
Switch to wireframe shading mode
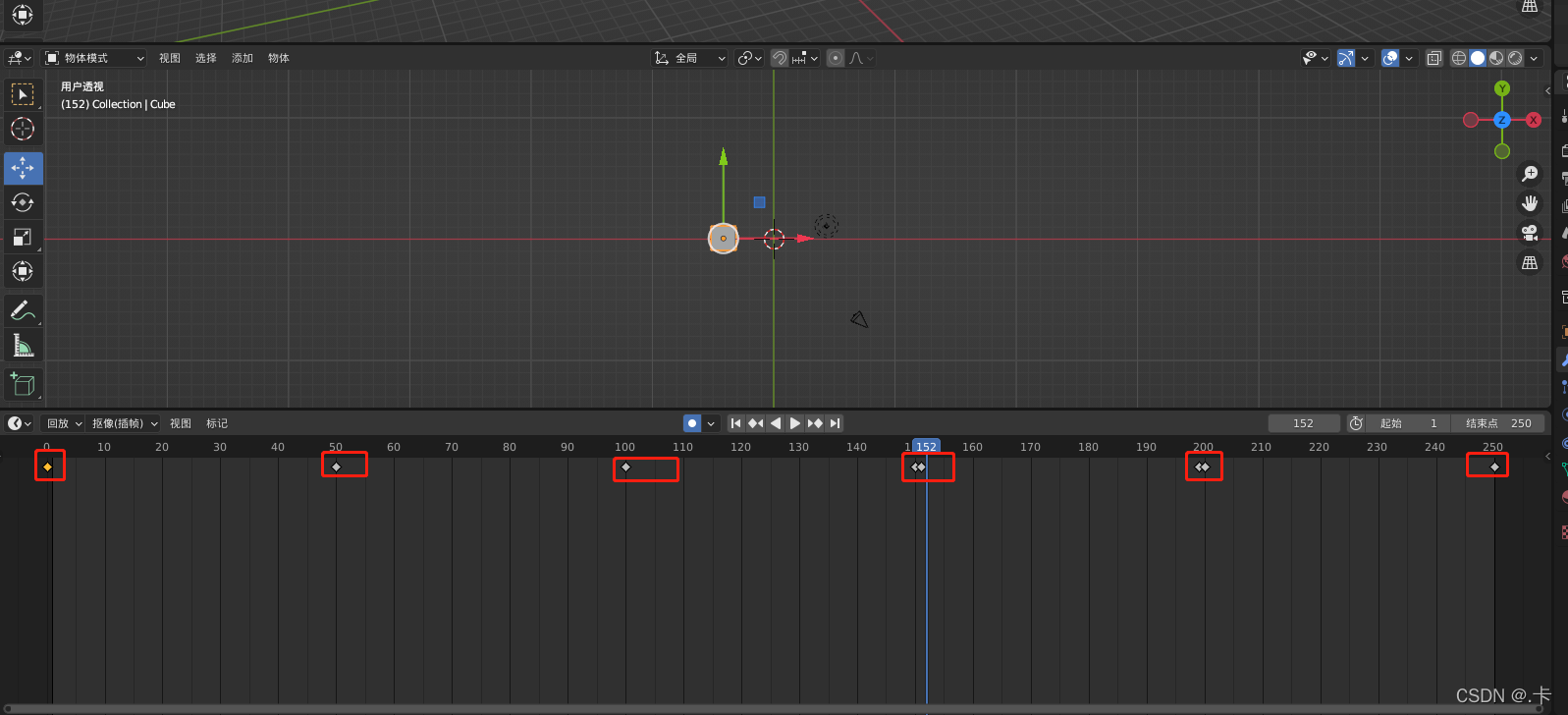[x=1459, y=58]
